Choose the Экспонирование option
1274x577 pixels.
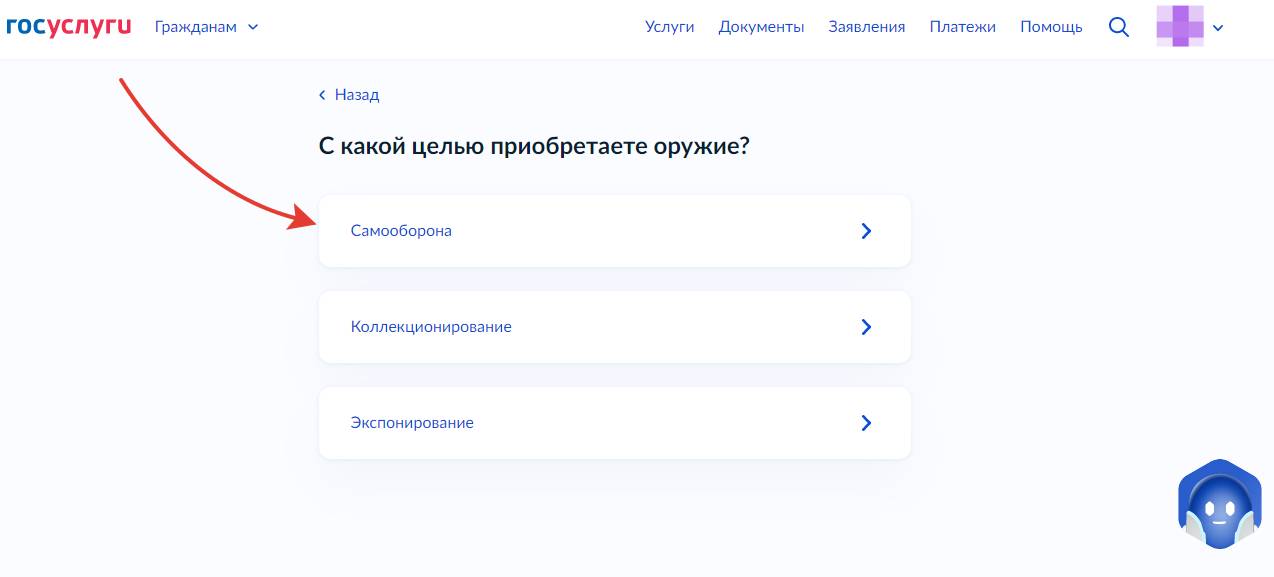614,423
